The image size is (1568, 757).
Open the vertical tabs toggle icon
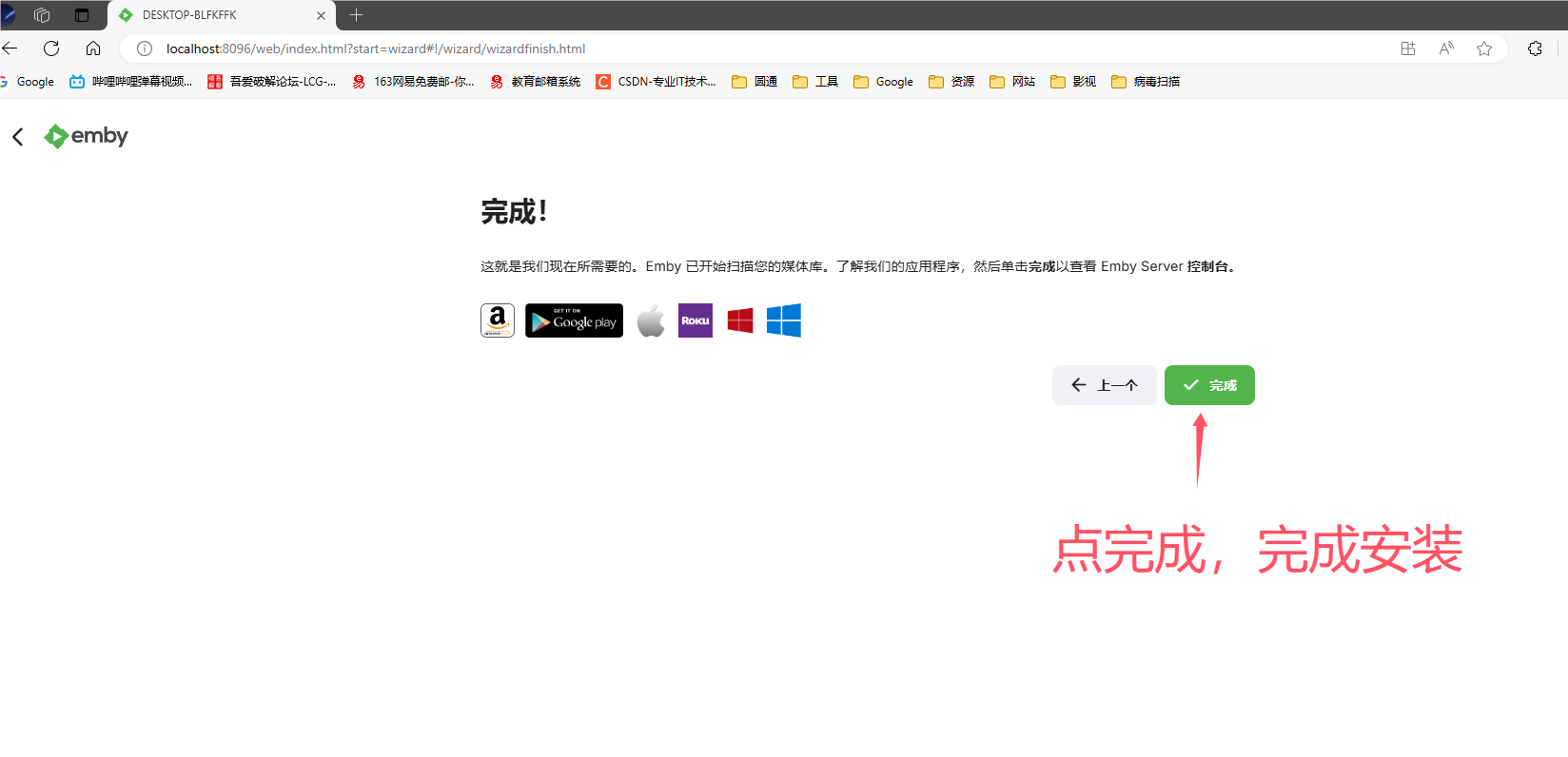coord(82,15)
